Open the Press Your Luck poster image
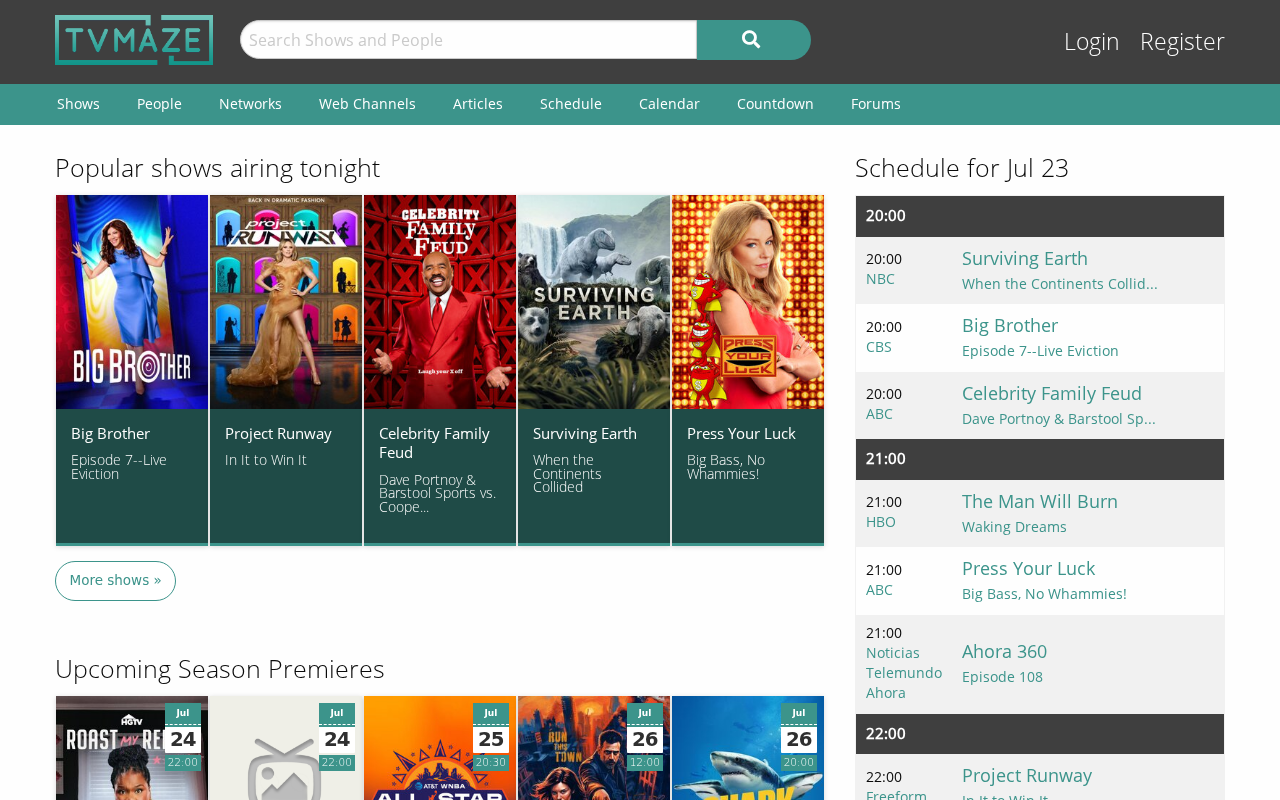 point(748,302)
